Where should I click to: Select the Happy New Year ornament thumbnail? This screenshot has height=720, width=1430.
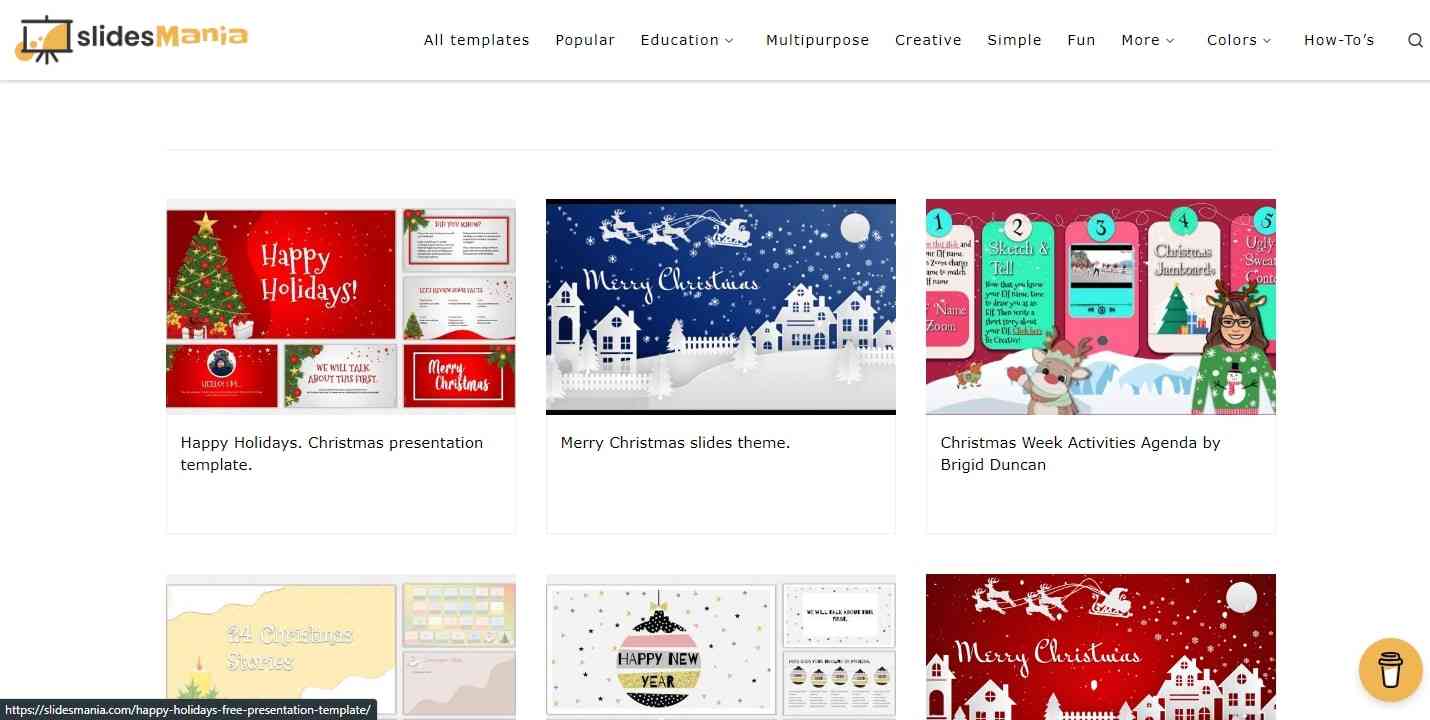tap(721, 647)
